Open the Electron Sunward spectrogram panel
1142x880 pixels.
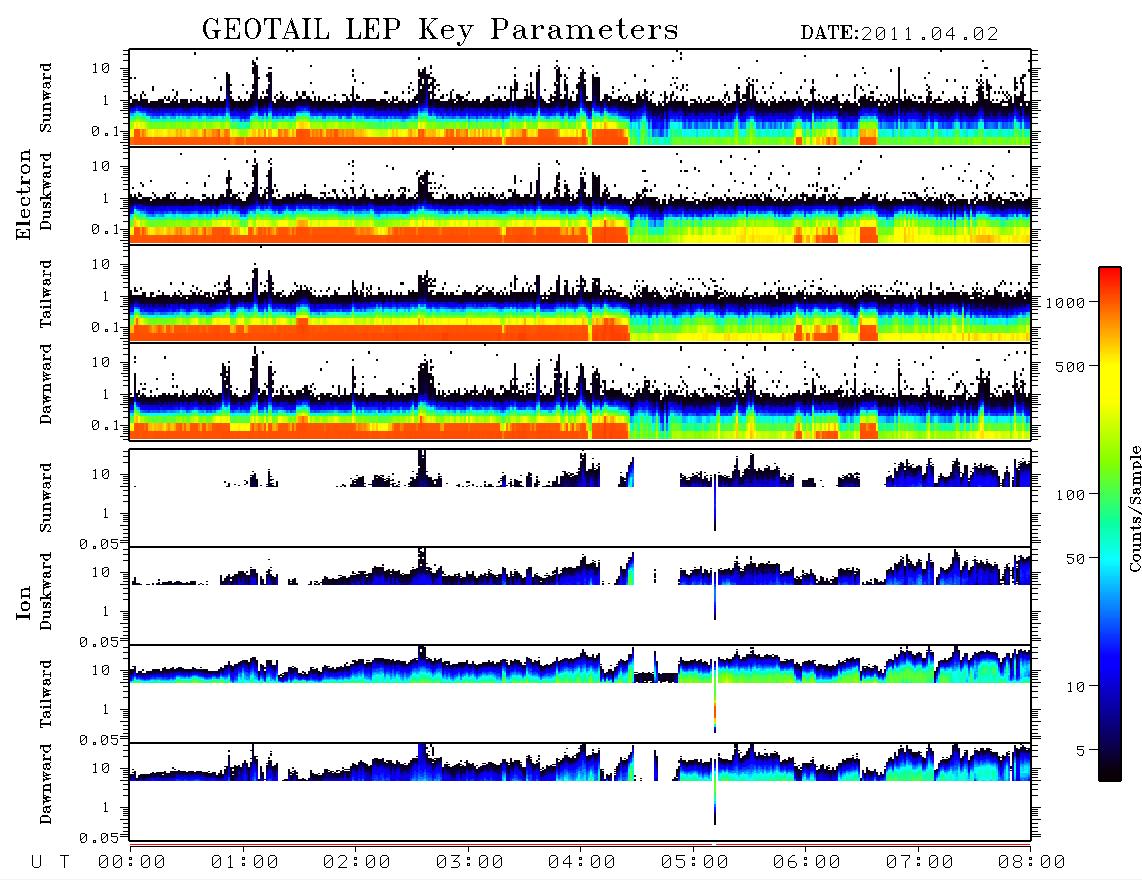580,98
